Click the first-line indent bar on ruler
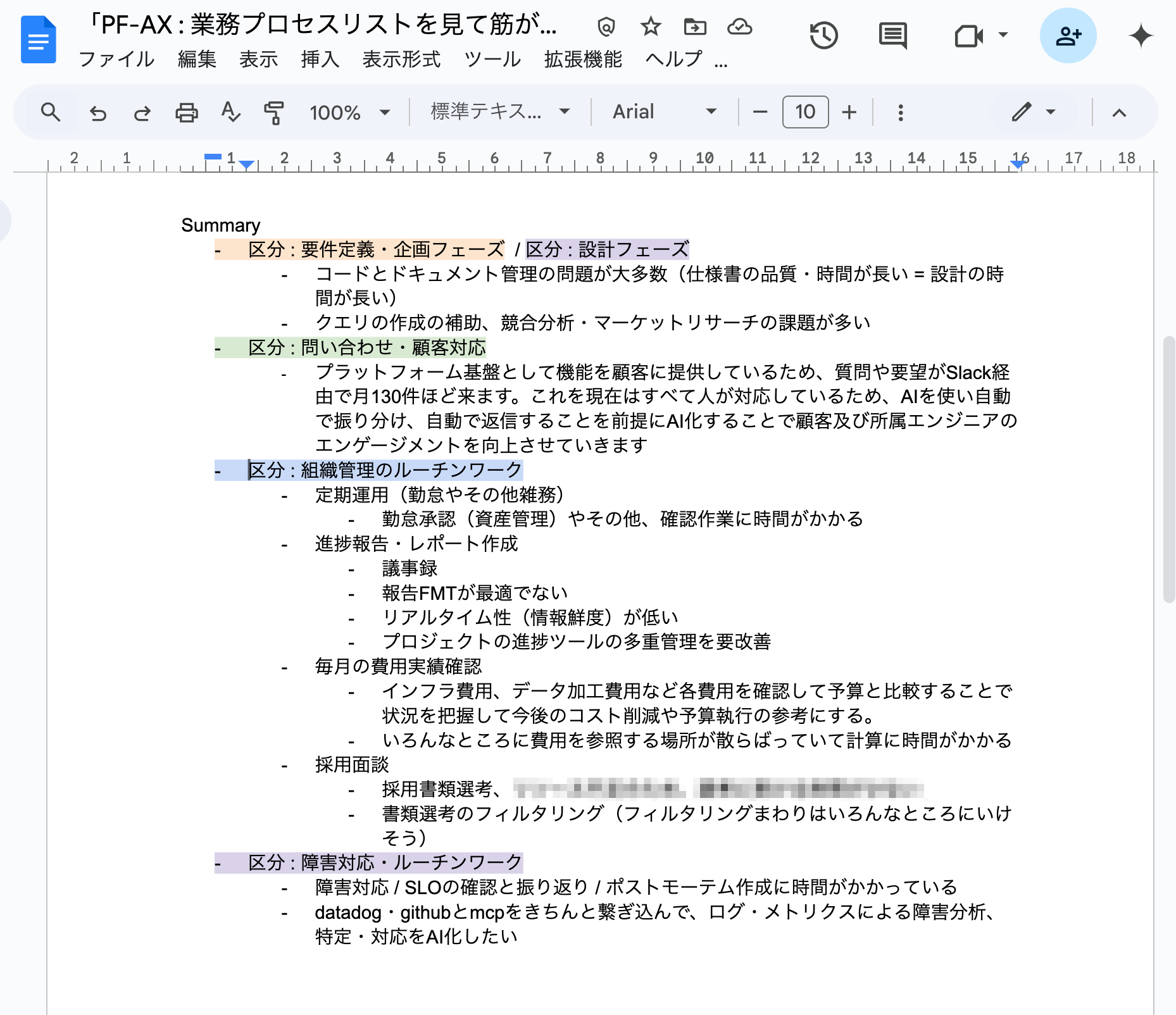The height and width of the screenshot is (1015, 1176). 213,156
